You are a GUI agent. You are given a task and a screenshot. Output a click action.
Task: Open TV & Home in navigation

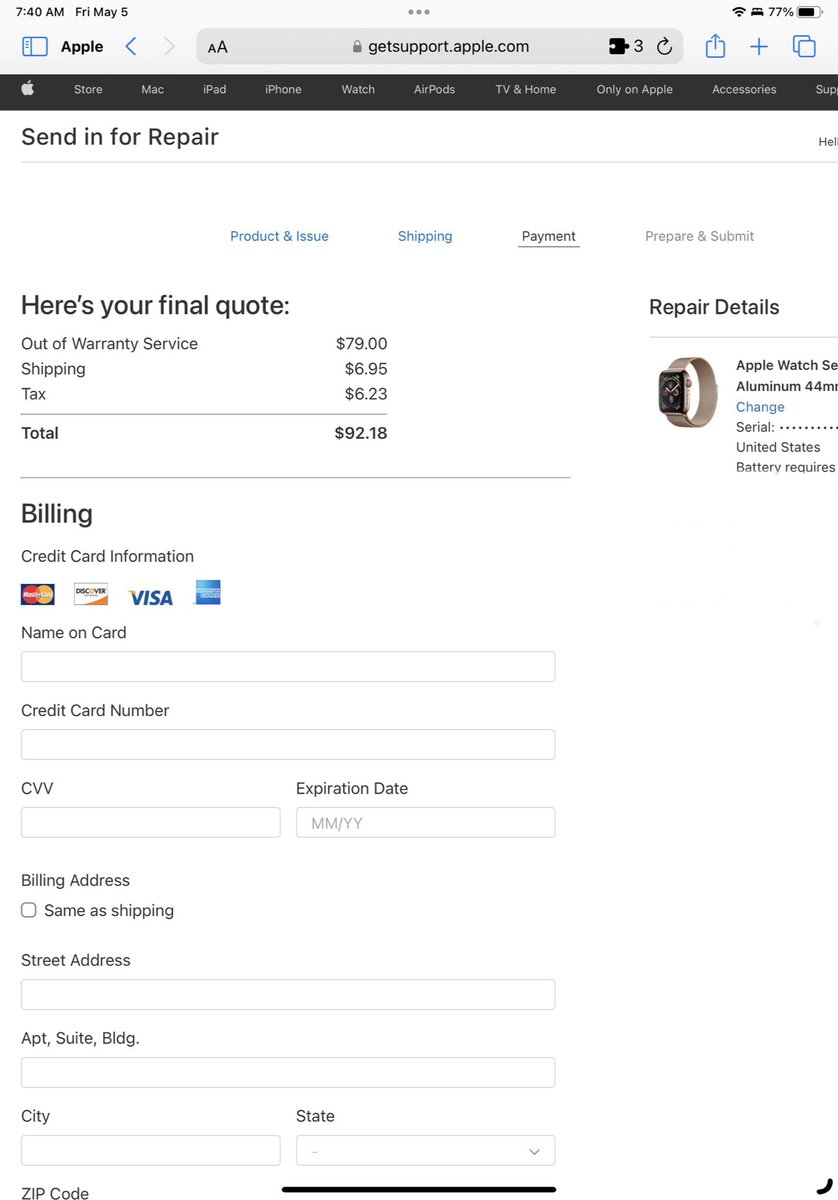525,89
